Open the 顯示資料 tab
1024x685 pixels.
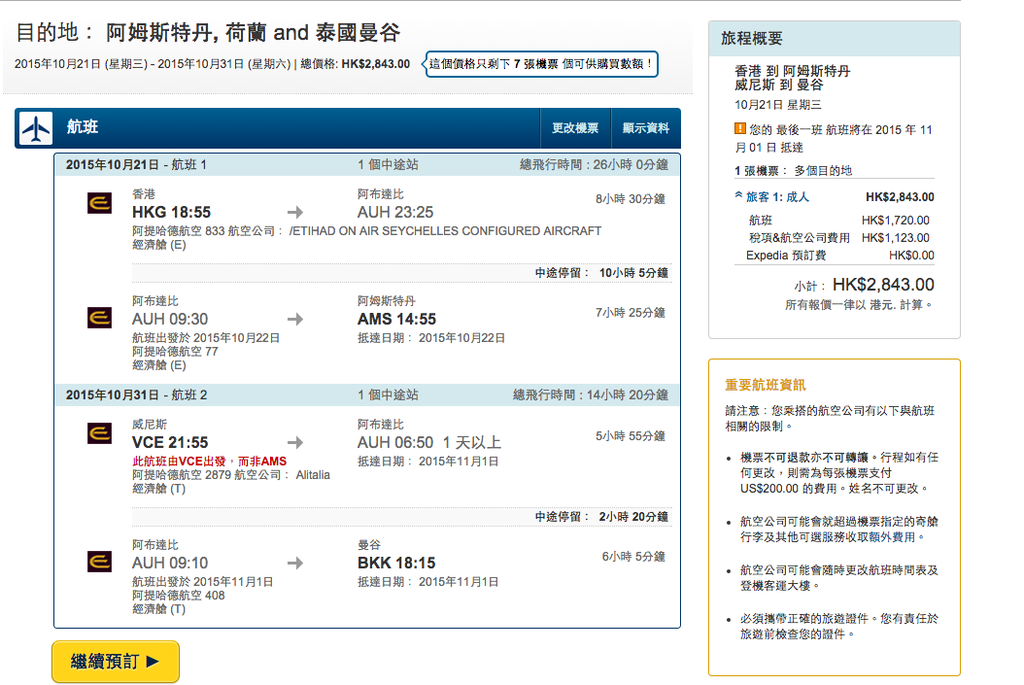pyautogui.click(x=645, y=128)
